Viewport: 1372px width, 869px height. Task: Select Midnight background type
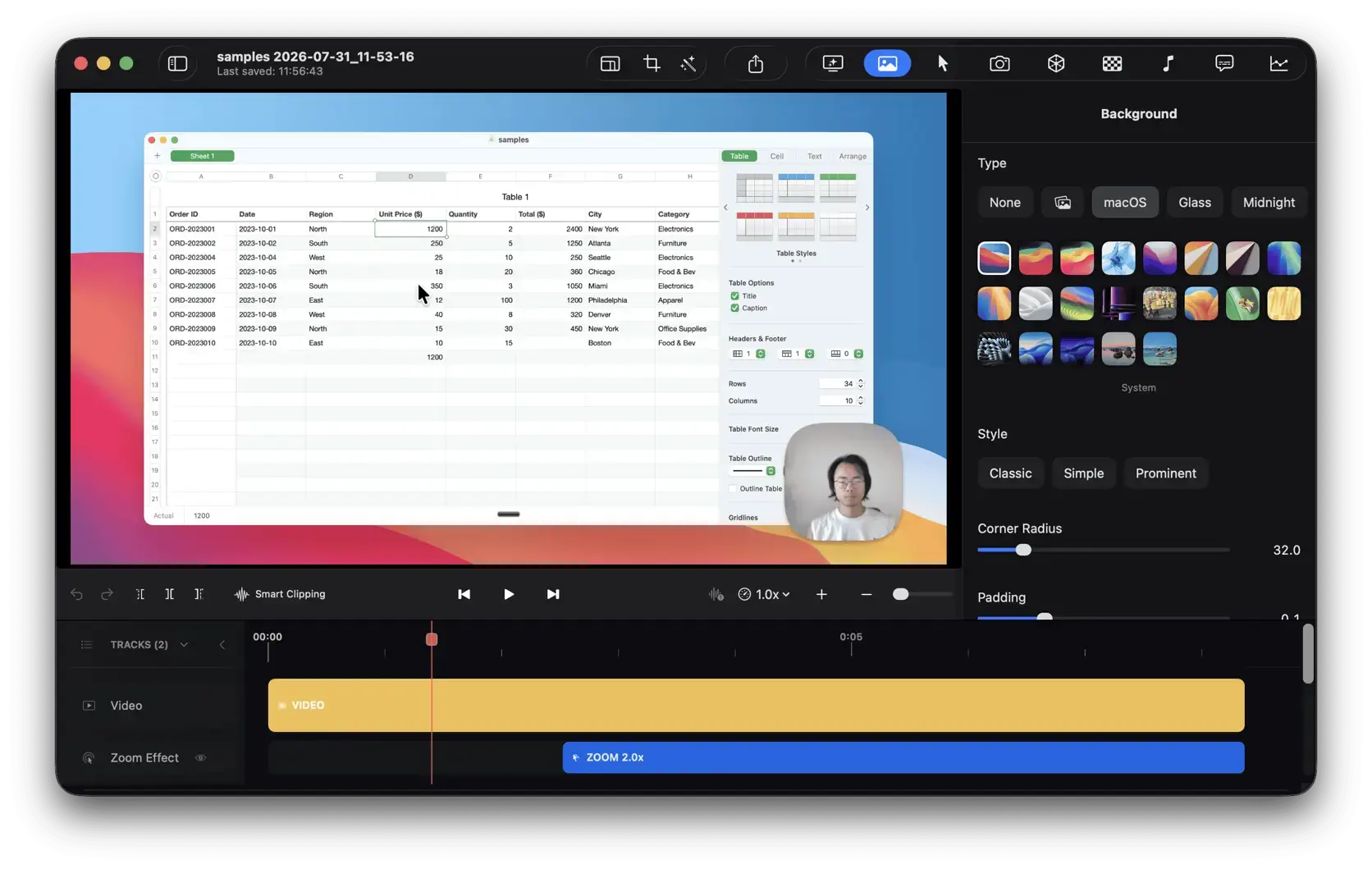[1269, 203]
